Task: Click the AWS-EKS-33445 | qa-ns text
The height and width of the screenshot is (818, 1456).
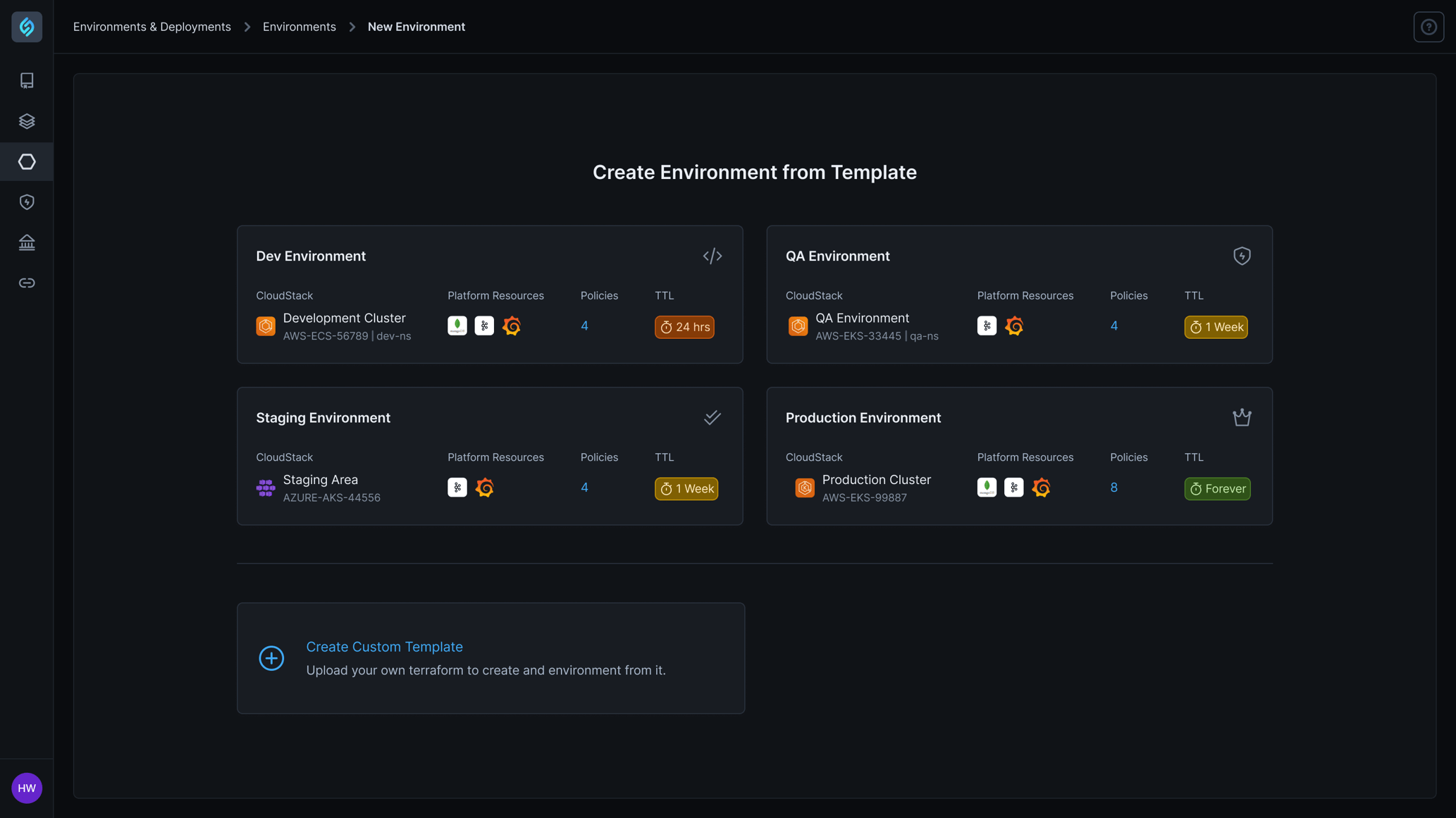Action: click(x=877, y=336)
